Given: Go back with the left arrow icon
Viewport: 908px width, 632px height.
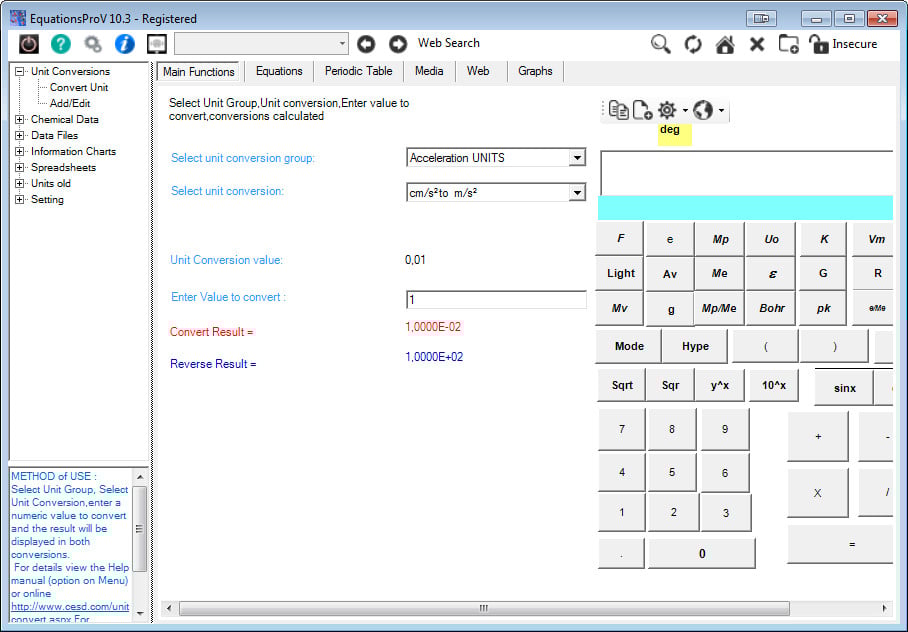Looking at the screenshot, I should point(366,44).
